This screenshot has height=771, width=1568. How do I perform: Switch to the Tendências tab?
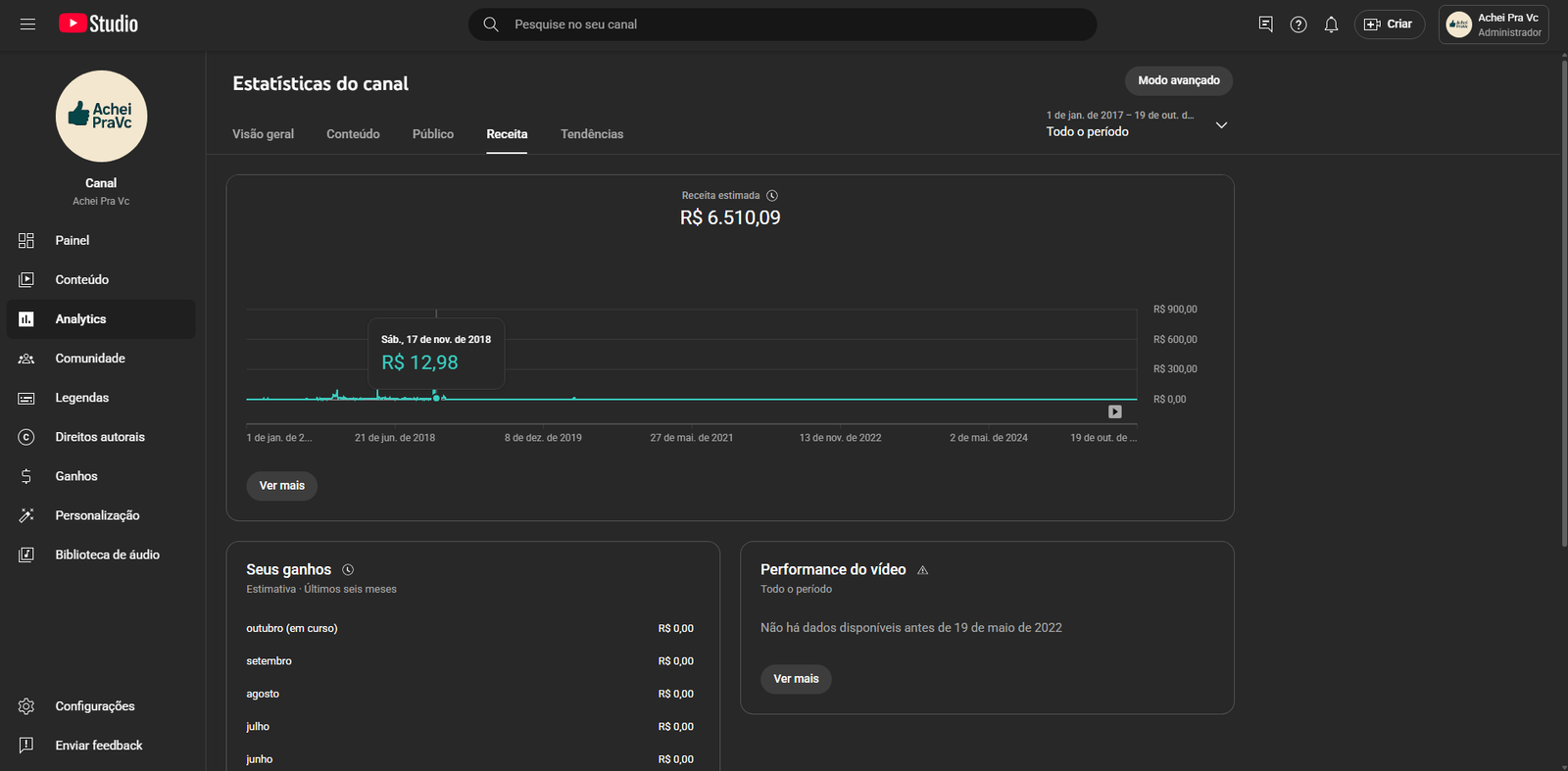pos(592,134)
